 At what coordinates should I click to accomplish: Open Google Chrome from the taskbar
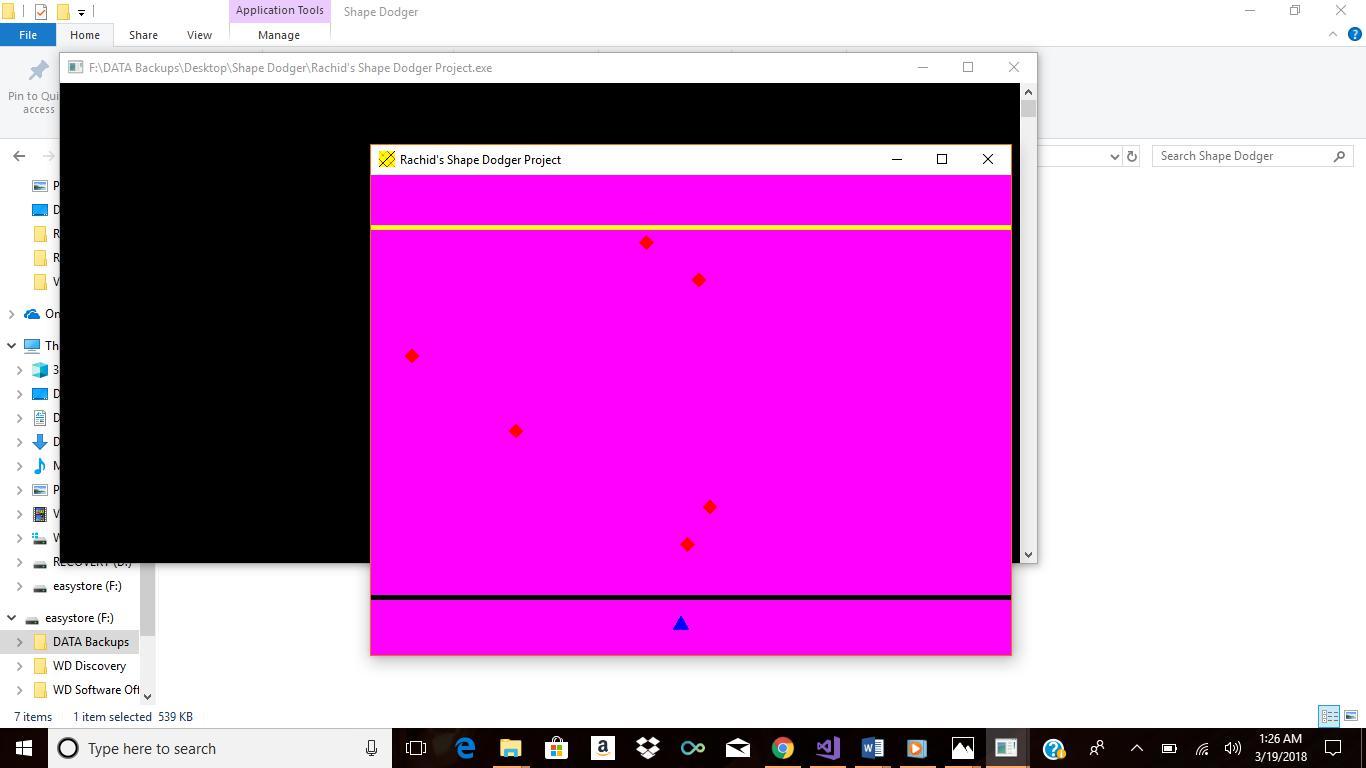(x=782, y=748)
